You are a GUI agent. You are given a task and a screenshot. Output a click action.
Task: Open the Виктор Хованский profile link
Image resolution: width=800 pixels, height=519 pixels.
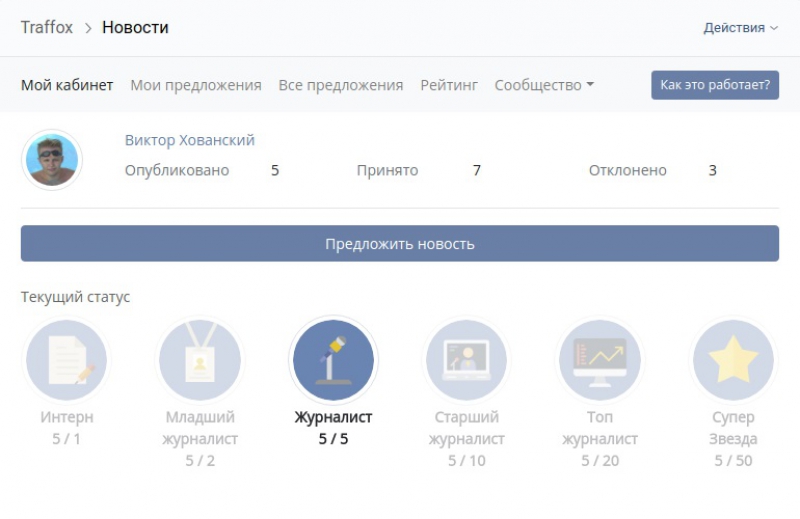tap(190, 140)
